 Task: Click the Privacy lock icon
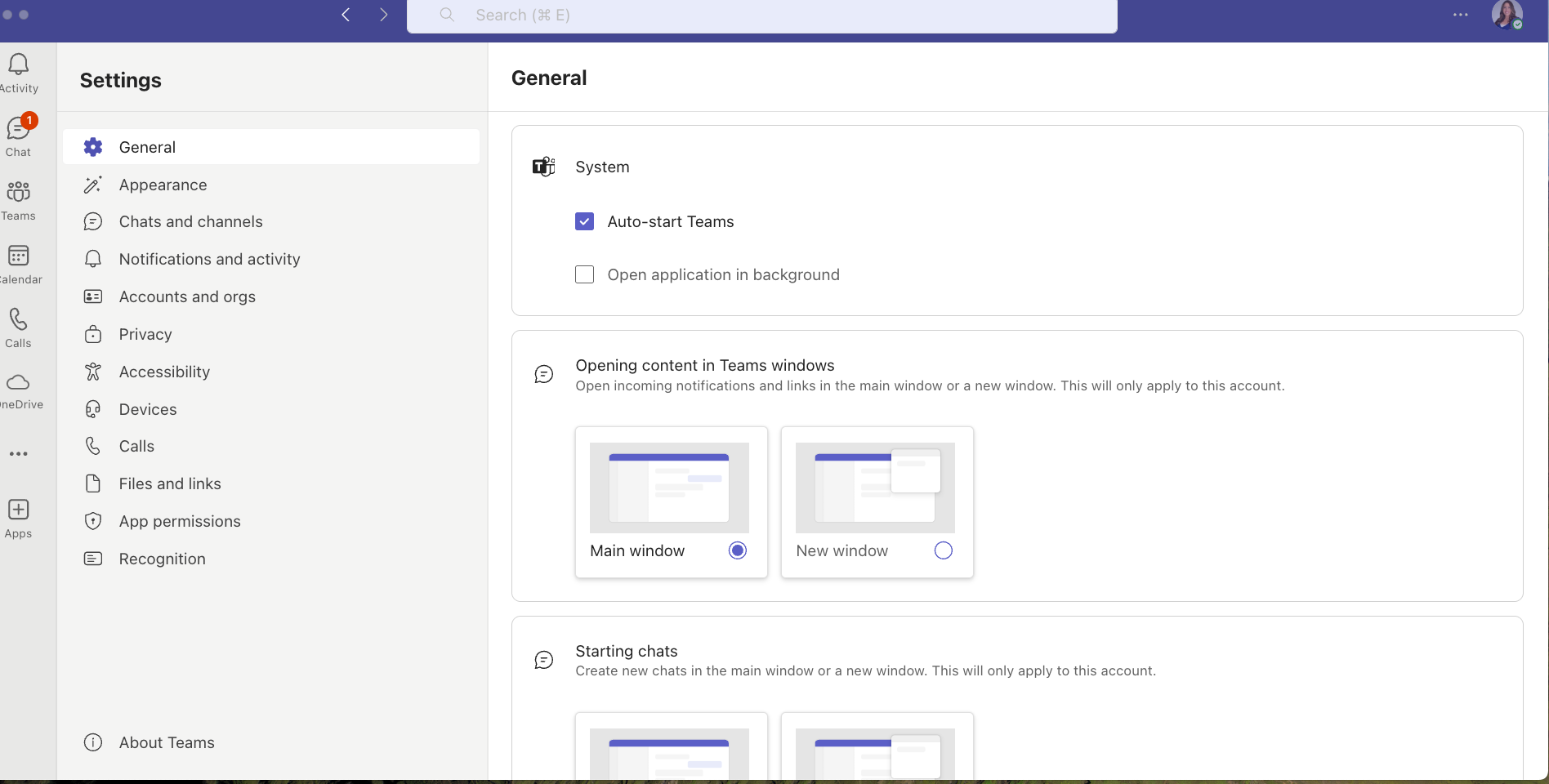click(93, 334)
